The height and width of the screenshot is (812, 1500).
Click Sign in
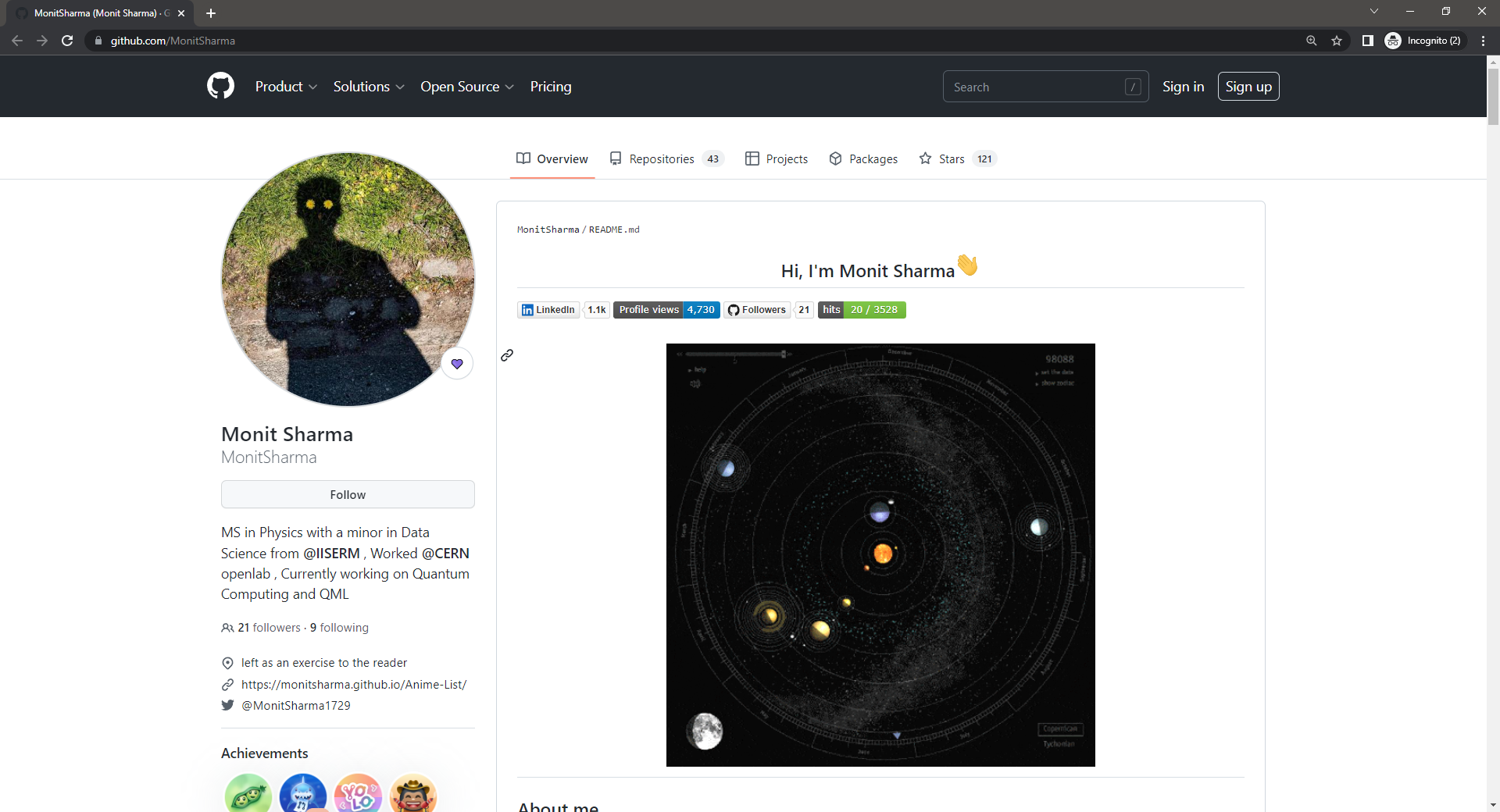1183,87
